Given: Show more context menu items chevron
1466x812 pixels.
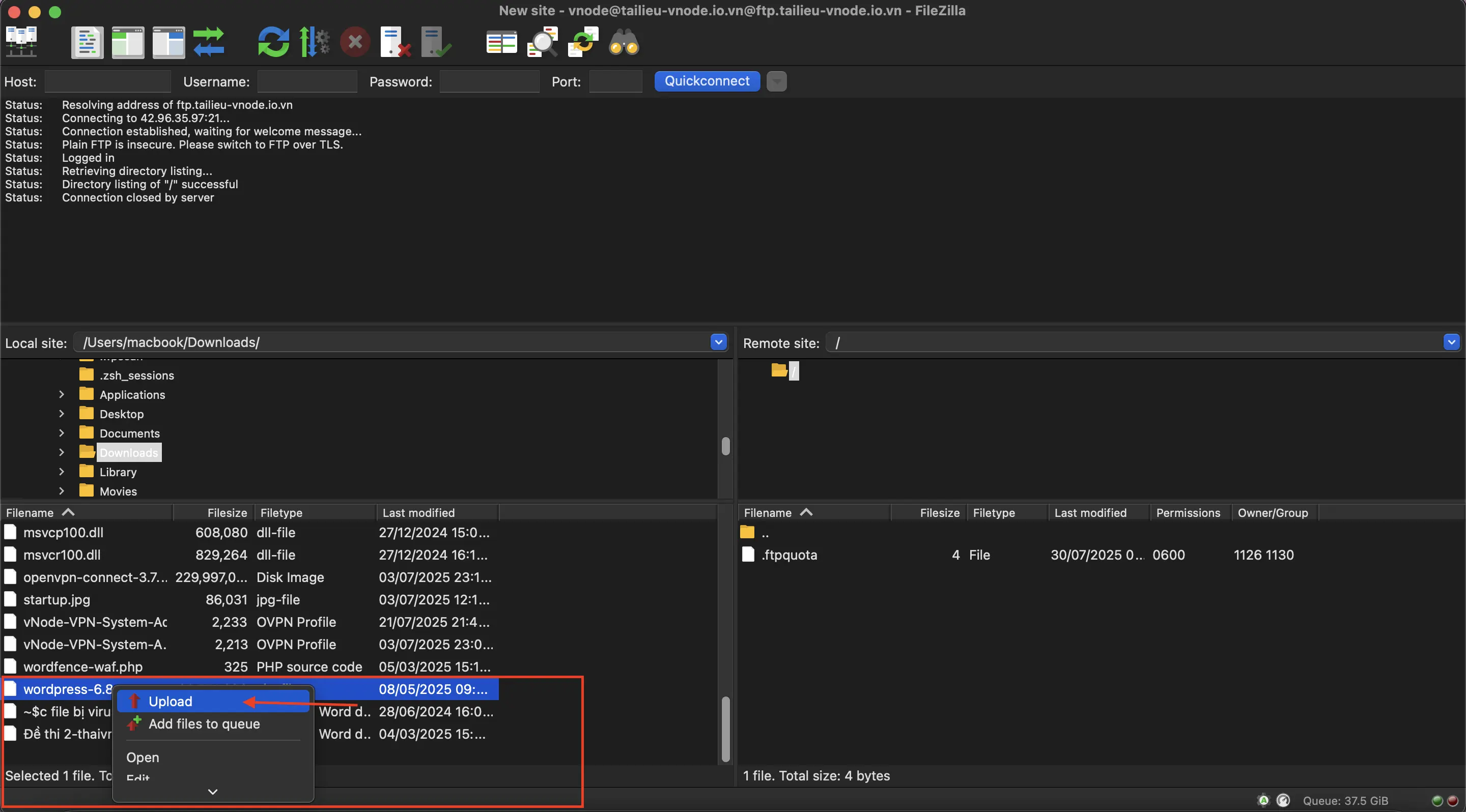Looking at the screenshot, I should 213,792.
